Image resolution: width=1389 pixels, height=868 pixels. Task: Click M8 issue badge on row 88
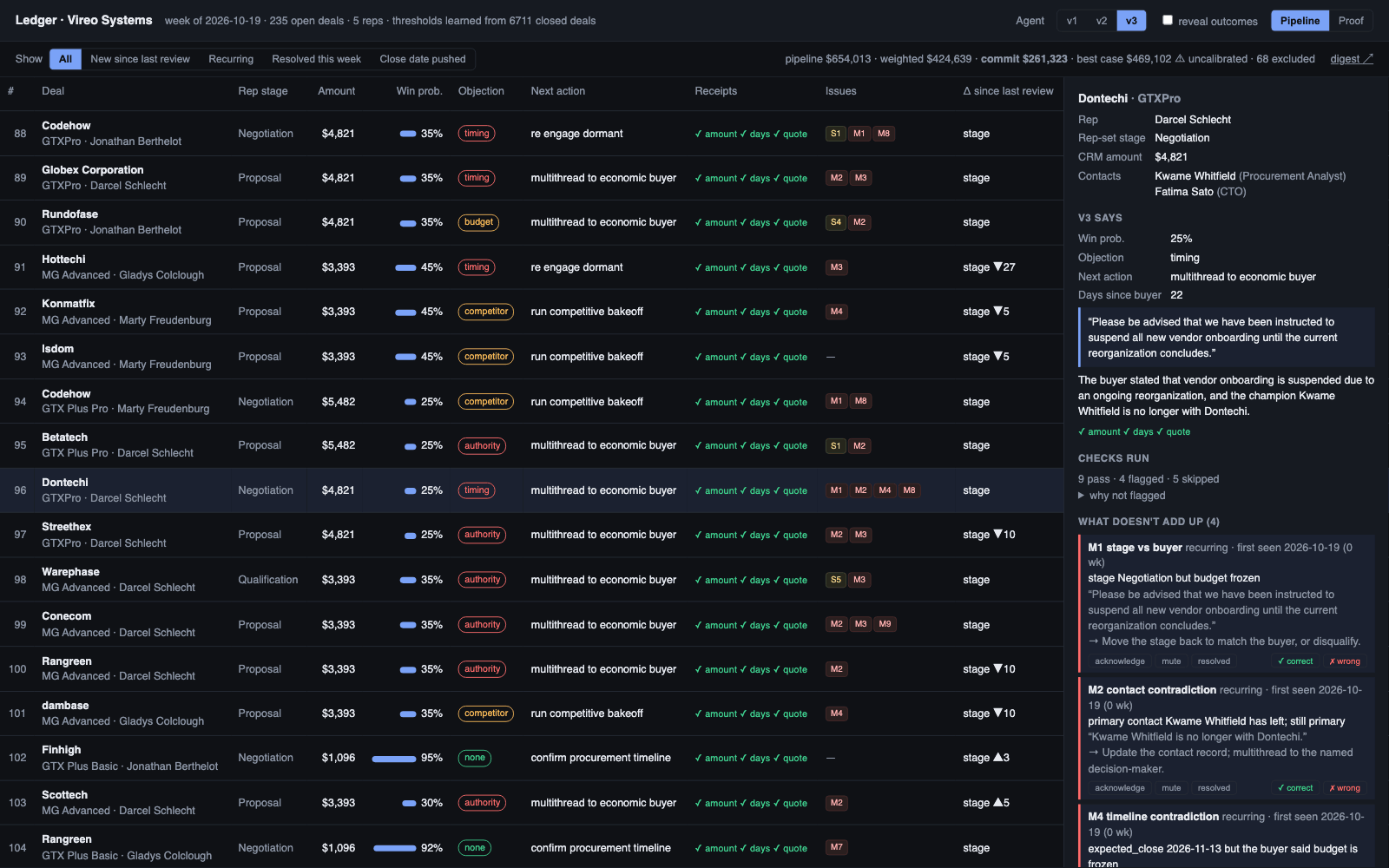[x=884, y=134]
